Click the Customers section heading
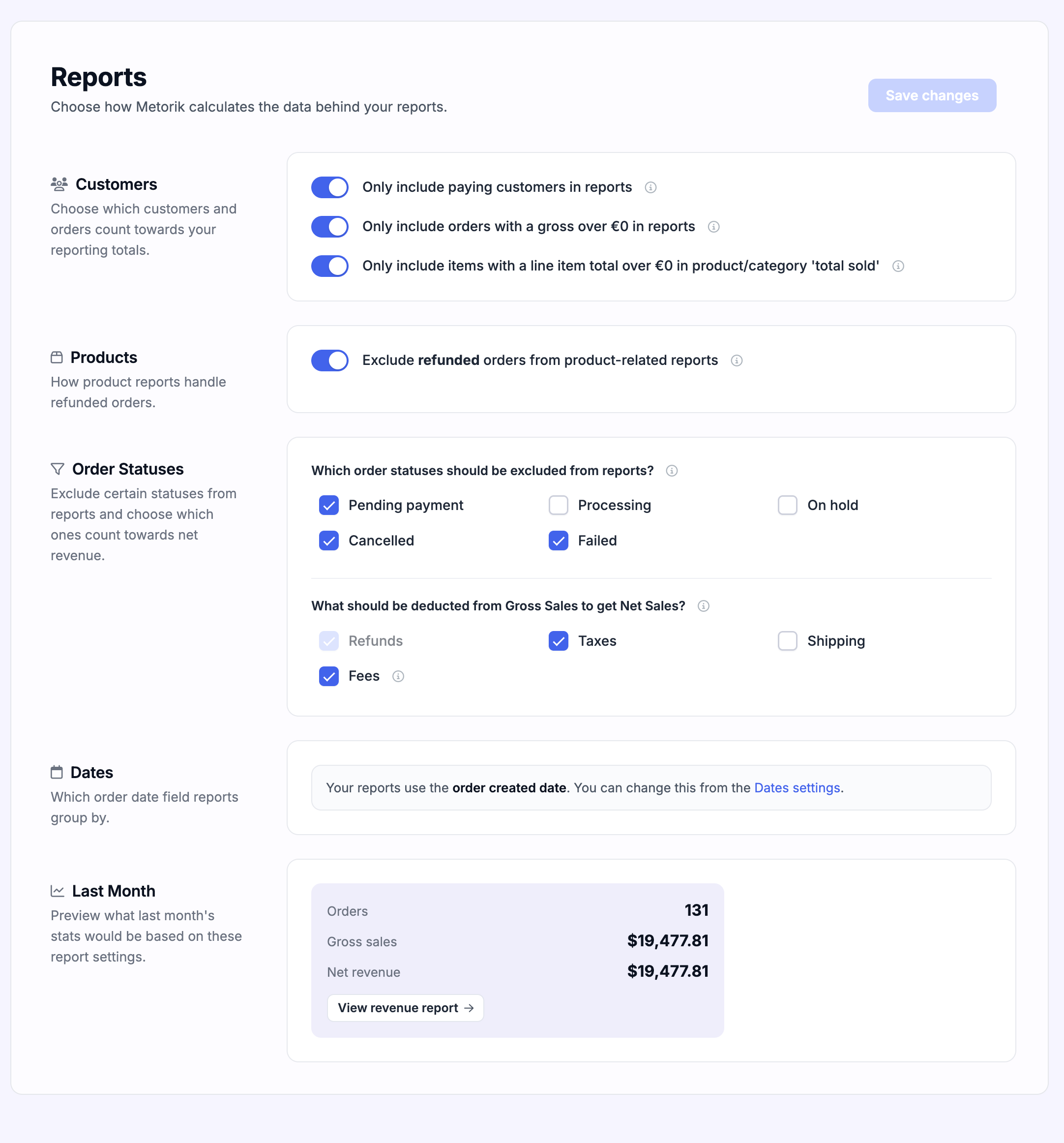Screen dimensions: 1064x1143 116,184
